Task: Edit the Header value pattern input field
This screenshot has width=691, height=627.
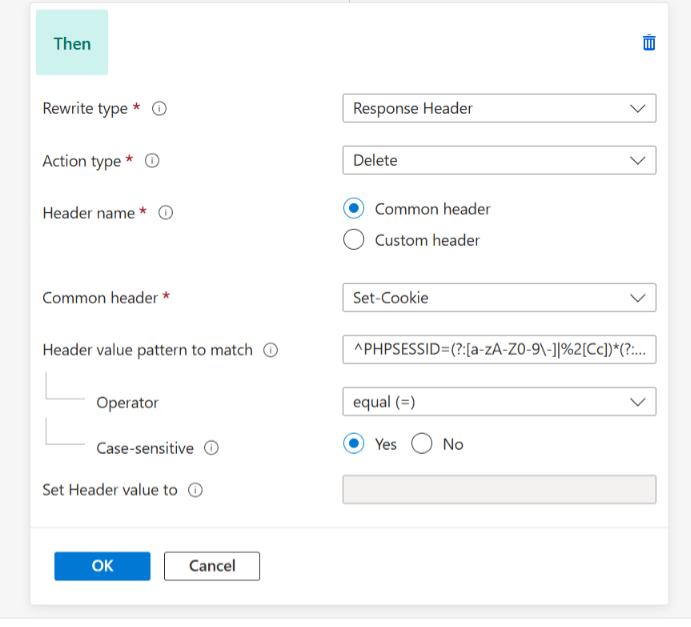Action: click(499, 350)
